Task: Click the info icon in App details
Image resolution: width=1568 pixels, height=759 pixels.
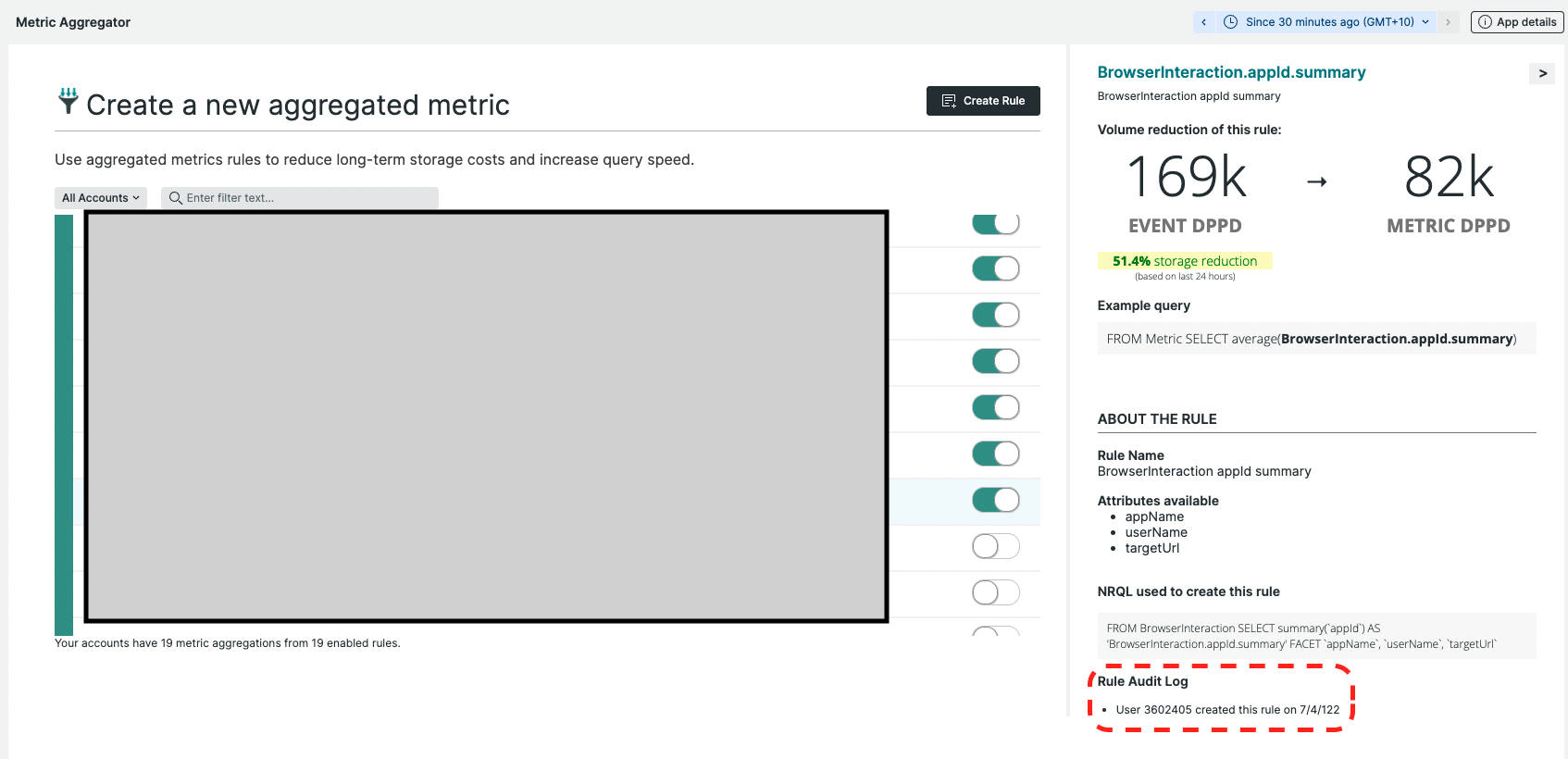Action: 1485,22
